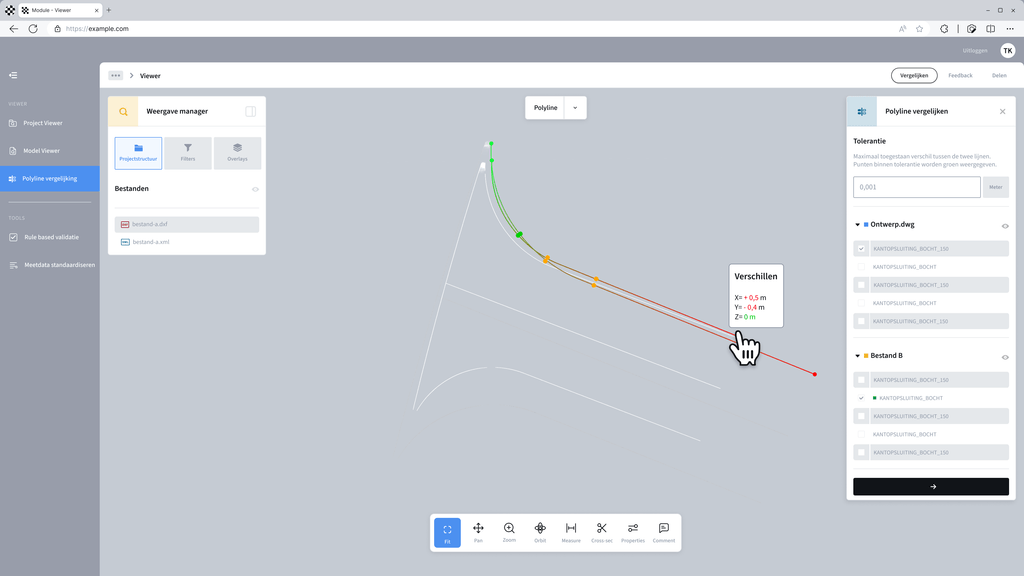Collapse the Ontwerp.dwg group
1024x576 pixels.
[x=857, y=225]
